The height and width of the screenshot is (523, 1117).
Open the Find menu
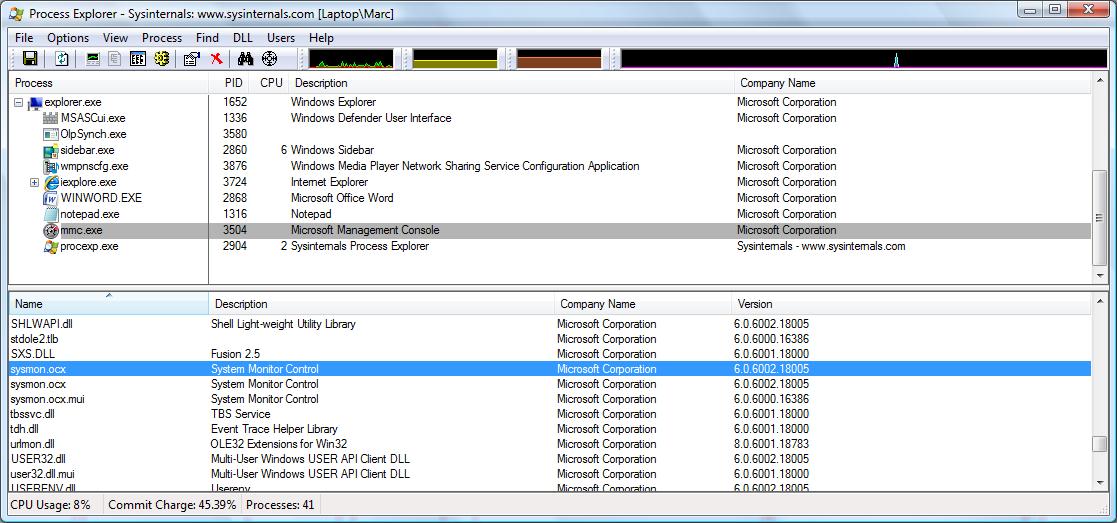pyautogui.click(x=207, y=38)
